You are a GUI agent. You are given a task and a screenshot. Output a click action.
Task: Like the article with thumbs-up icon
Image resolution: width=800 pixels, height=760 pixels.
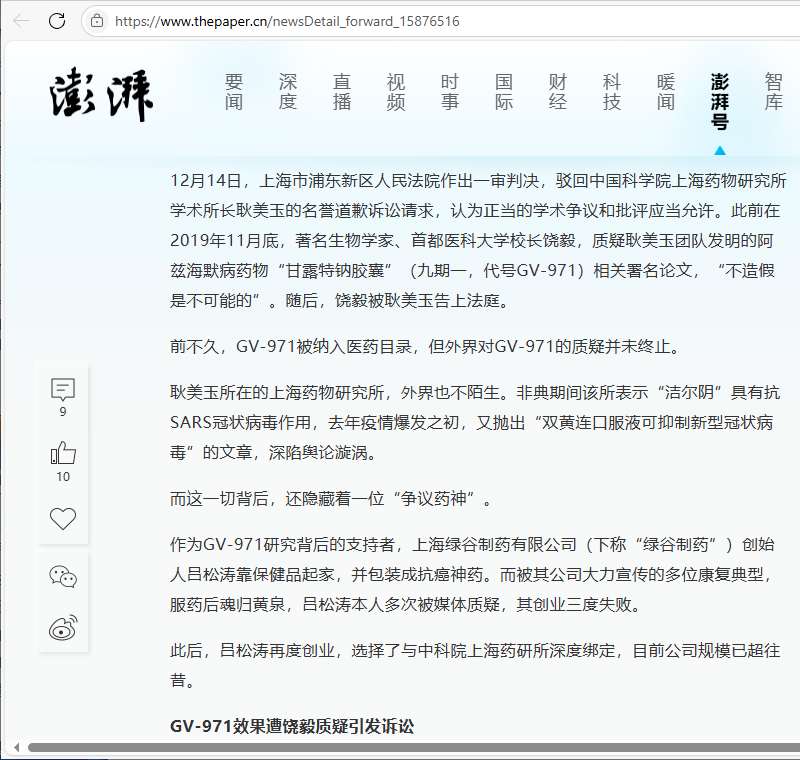pyautogui.click(x=63, y=453)
